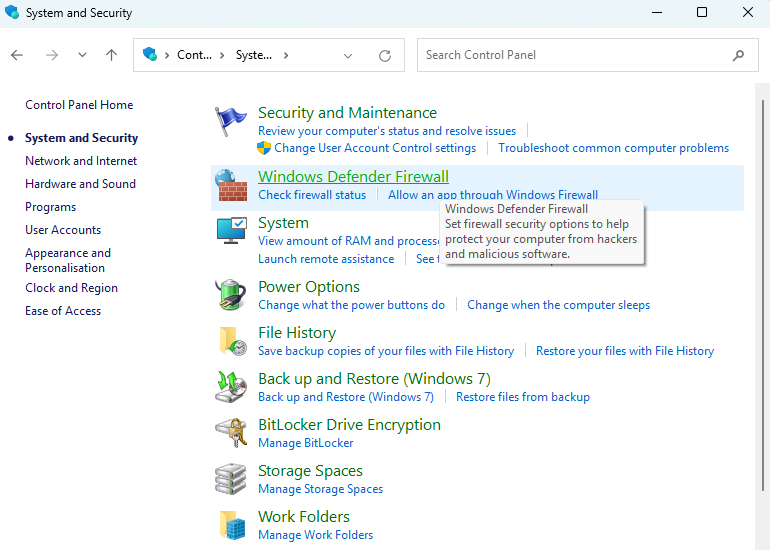Refresh the Control Panel view

(x=385, y=56)
